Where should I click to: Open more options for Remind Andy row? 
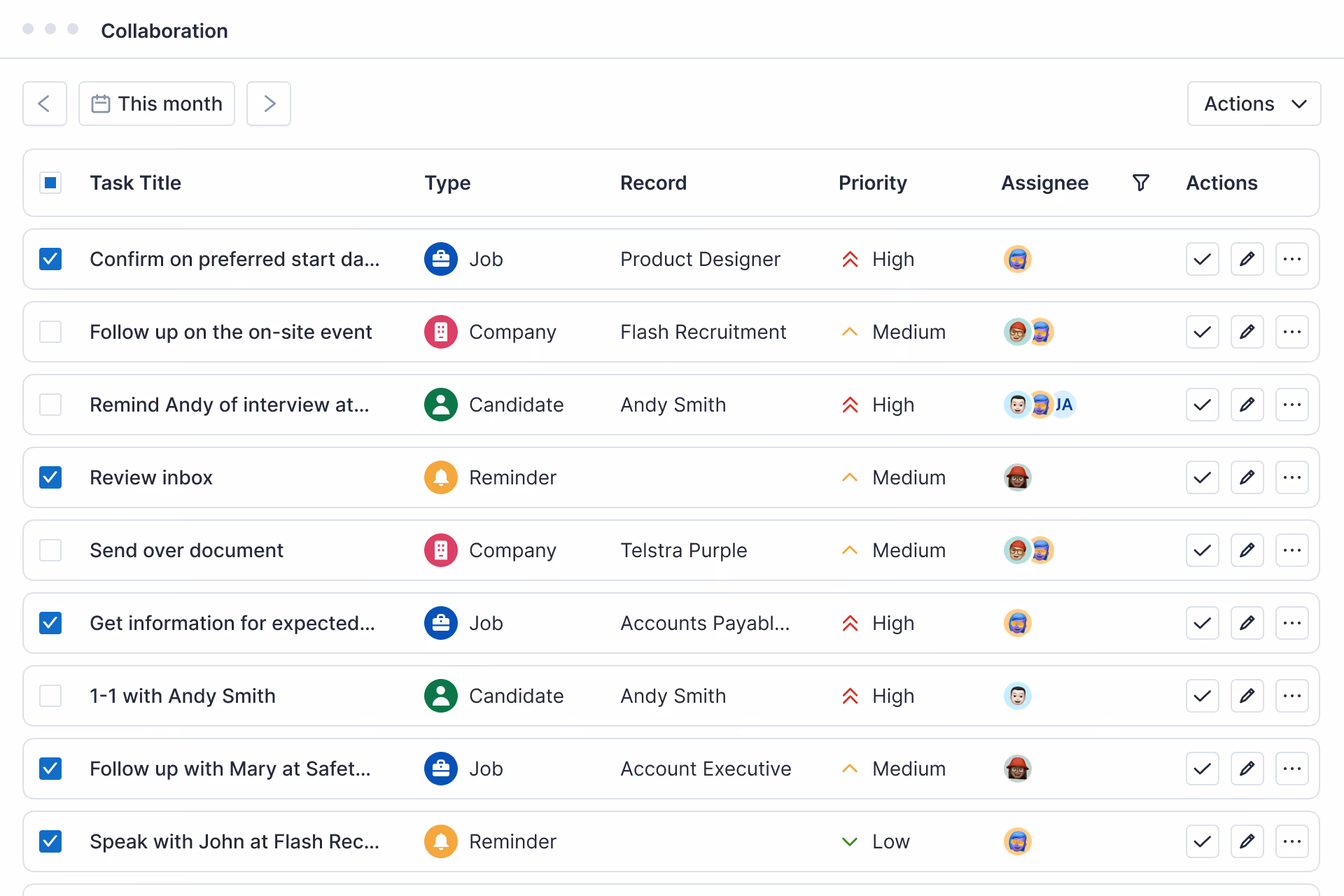pyautogui.click(x=1292, y=405)
